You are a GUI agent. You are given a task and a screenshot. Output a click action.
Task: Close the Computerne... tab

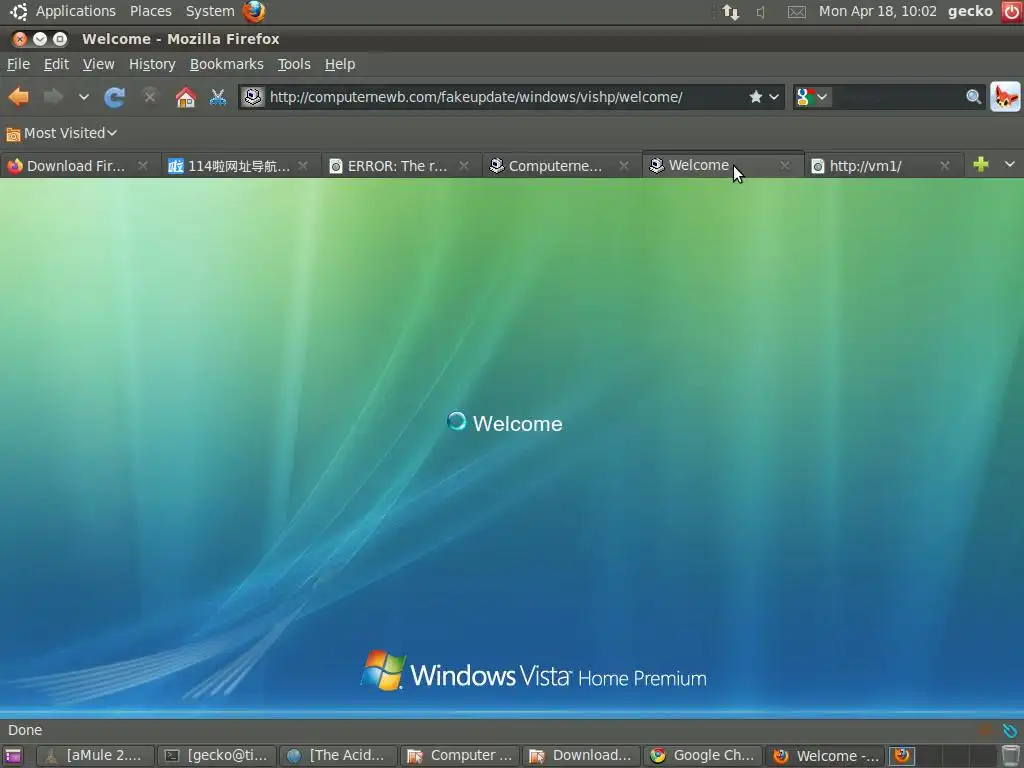624,166
